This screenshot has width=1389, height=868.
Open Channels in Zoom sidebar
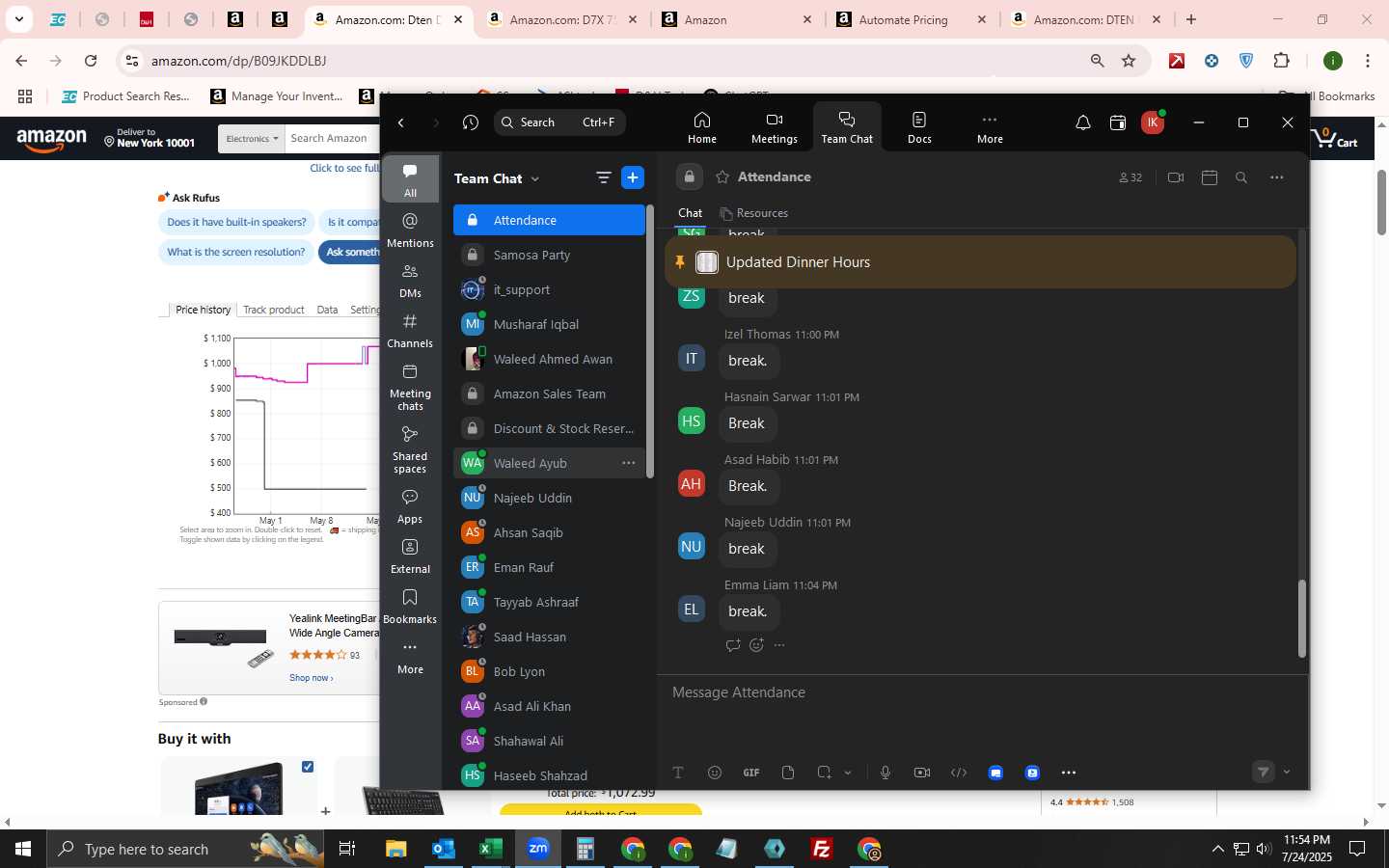[x=410, y=331]
